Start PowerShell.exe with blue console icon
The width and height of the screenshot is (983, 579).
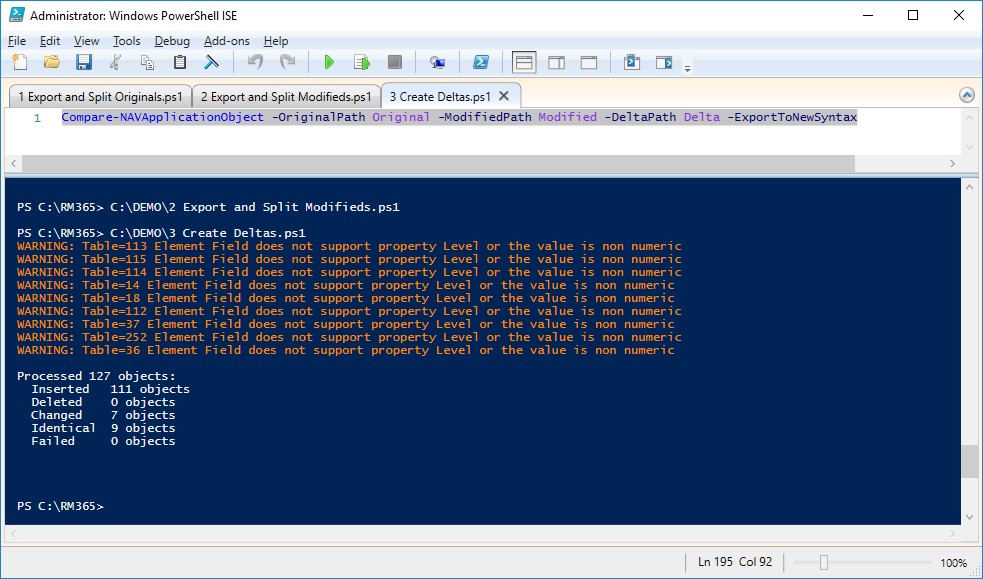[481, 62]
